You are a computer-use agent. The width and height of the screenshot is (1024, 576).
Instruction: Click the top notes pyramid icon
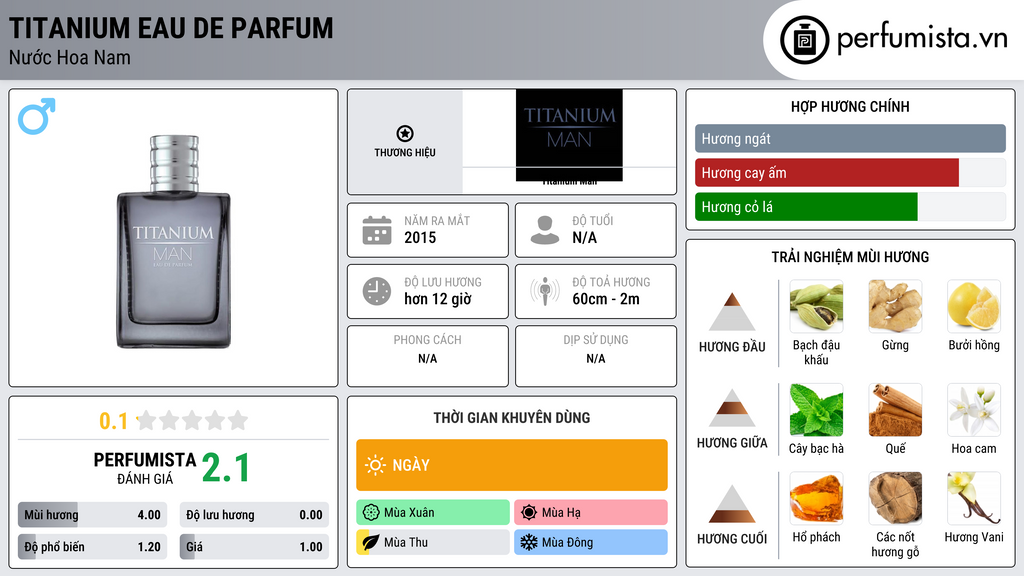(x=732, y=312)
